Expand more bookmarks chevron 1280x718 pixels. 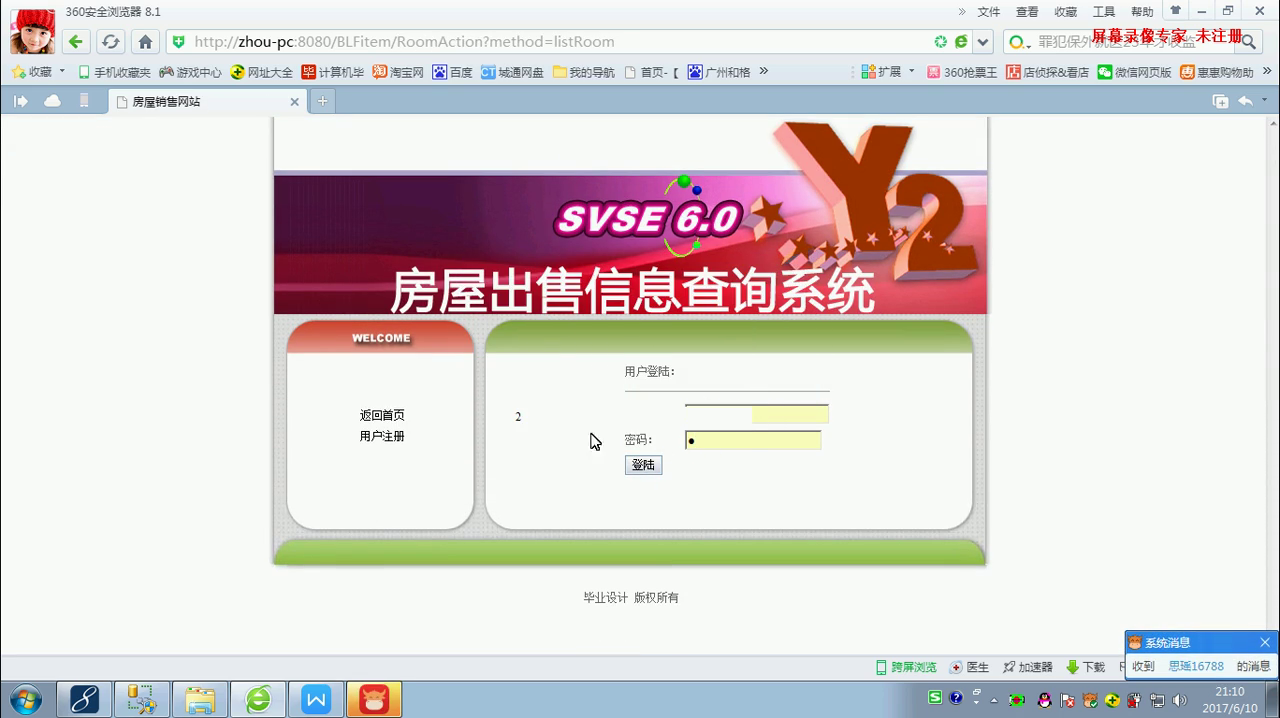pyautogui.click(x=764, y=71)
